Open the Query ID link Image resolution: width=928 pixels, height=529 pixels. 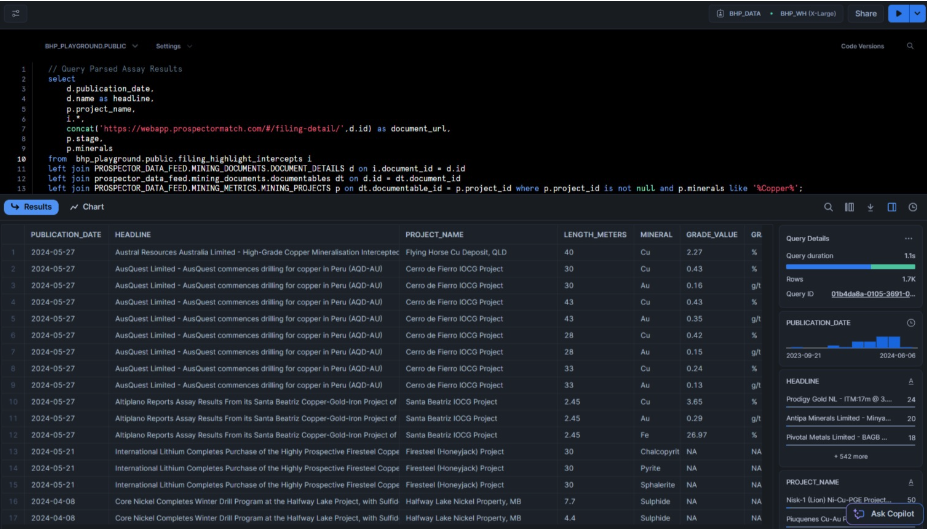(x=873, y=294)
